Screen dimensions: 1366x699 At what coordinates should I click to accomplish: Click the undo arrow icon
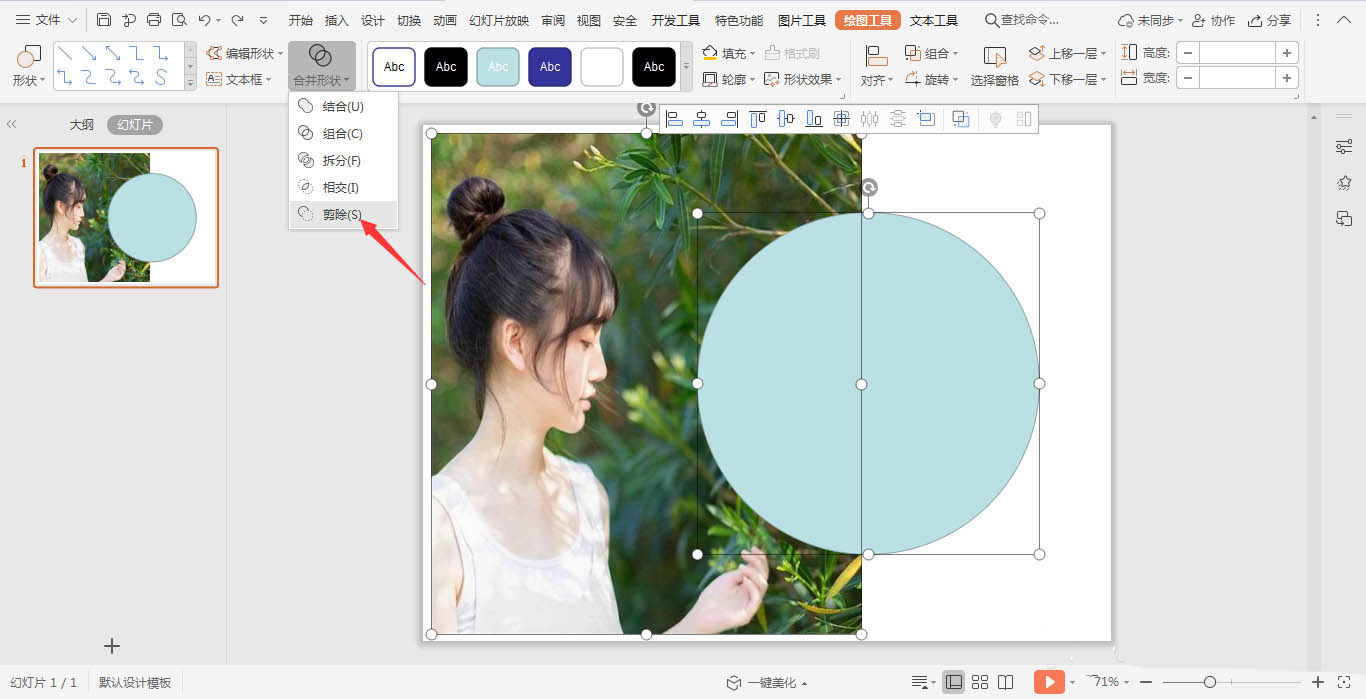pos(205,20)
